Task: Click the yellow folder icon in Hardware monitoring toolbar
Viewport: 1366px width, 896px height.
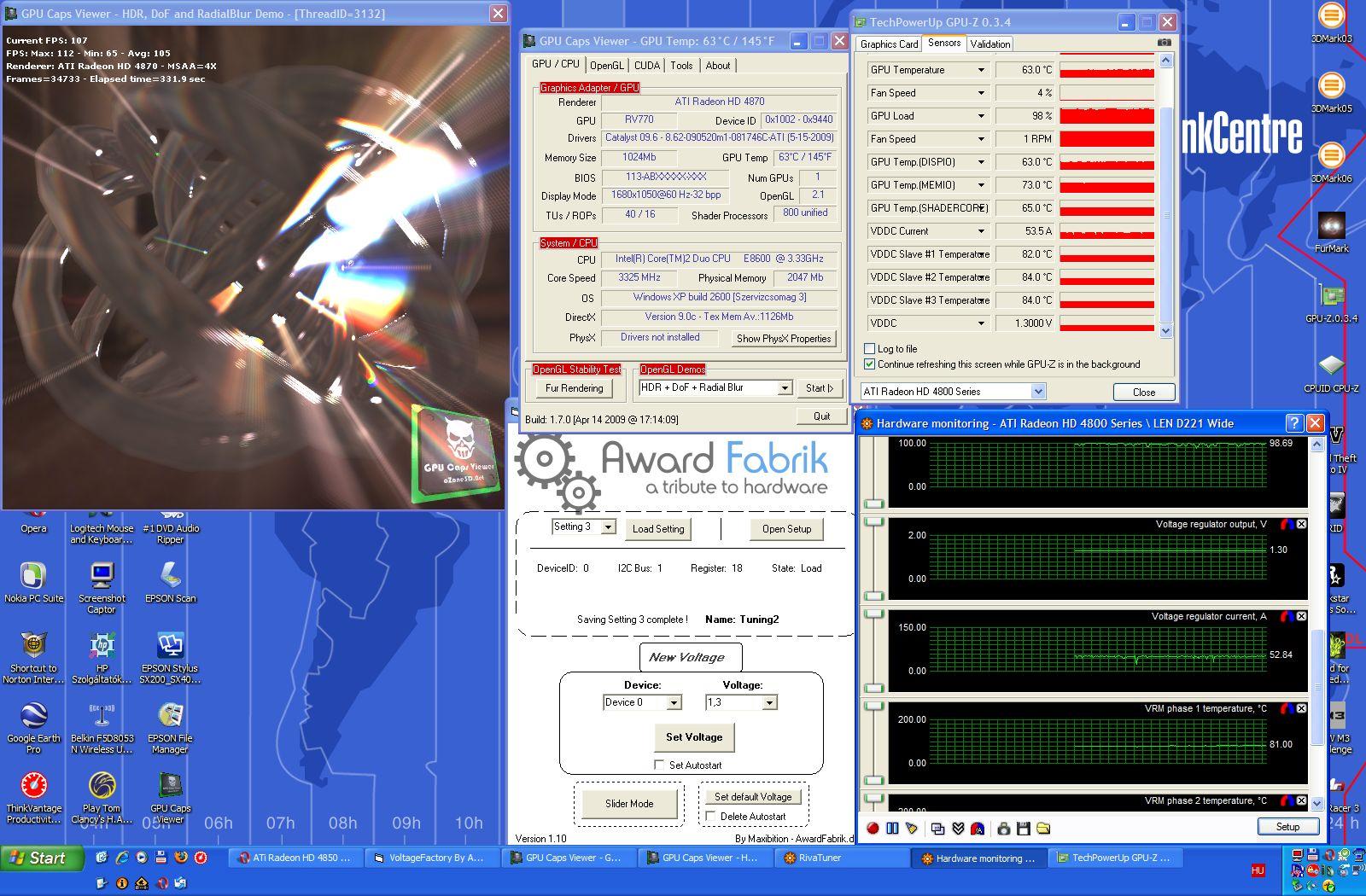Action: click(x=1043, y=828)
